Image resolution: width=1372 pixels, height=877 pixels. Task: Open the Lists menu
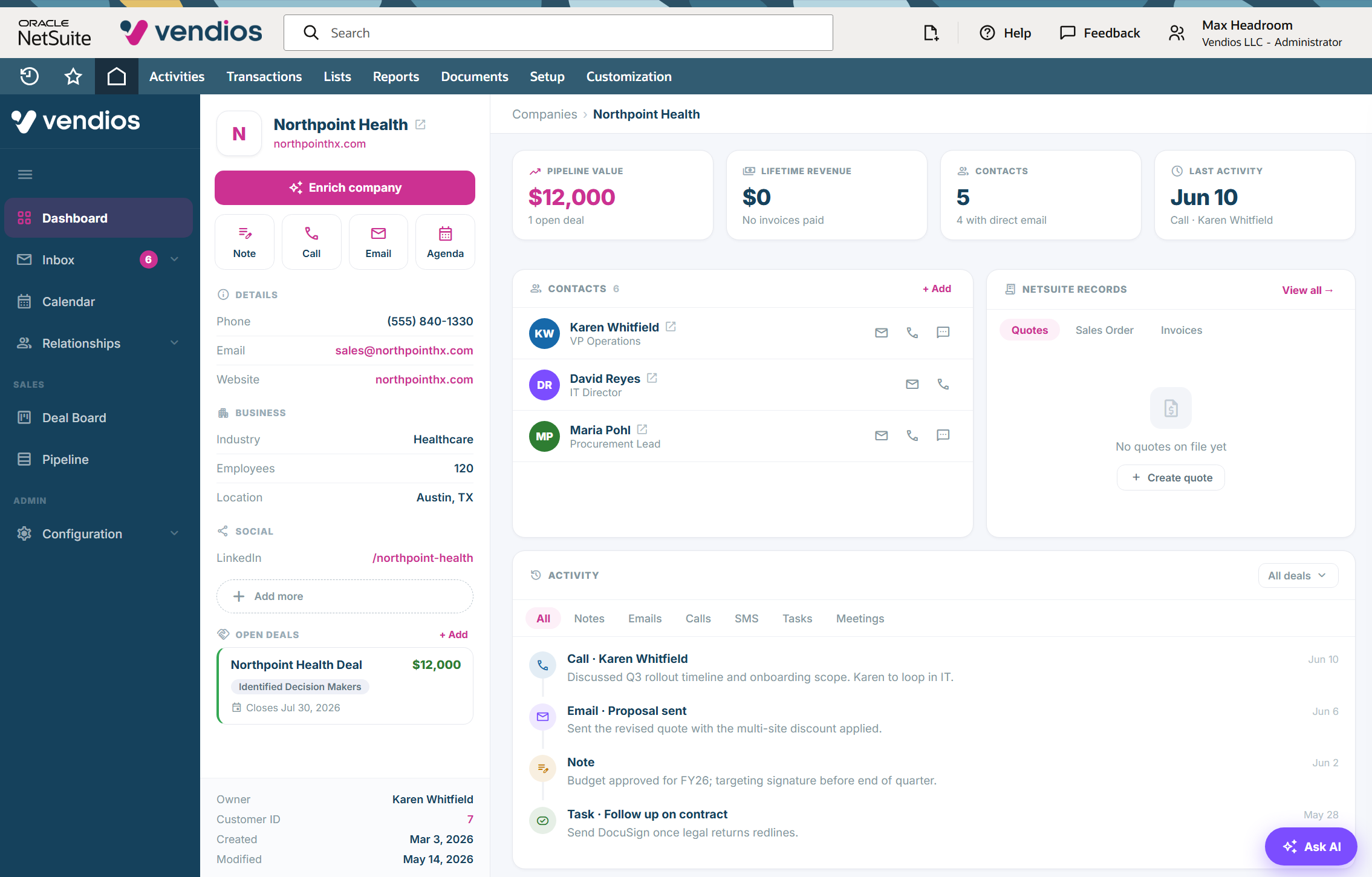click(x=337, y=76)
